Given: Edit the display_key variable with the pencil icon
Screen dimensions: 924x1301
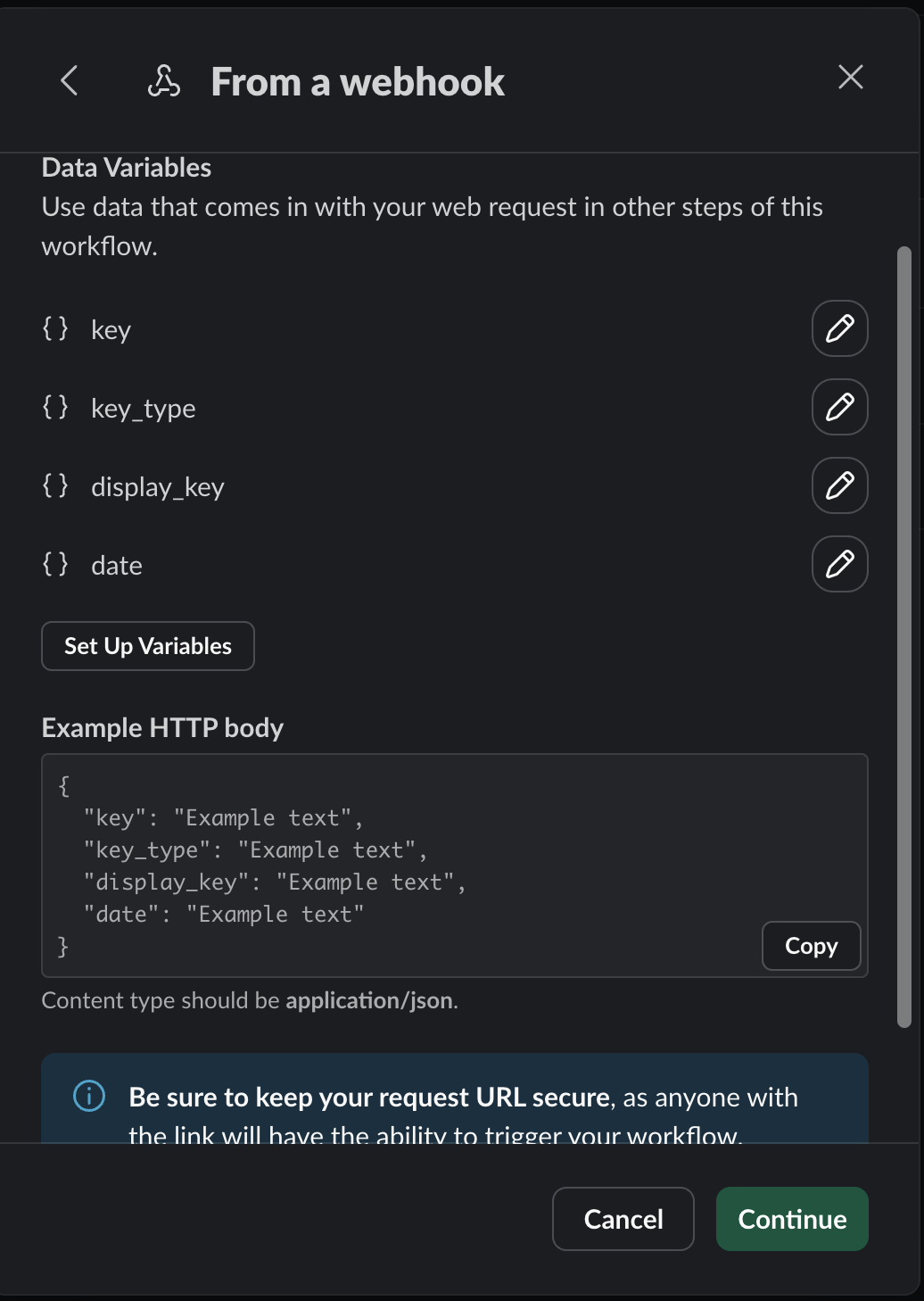Looking at the screenshot, I should pyautogui.click(x=840, y=485).
